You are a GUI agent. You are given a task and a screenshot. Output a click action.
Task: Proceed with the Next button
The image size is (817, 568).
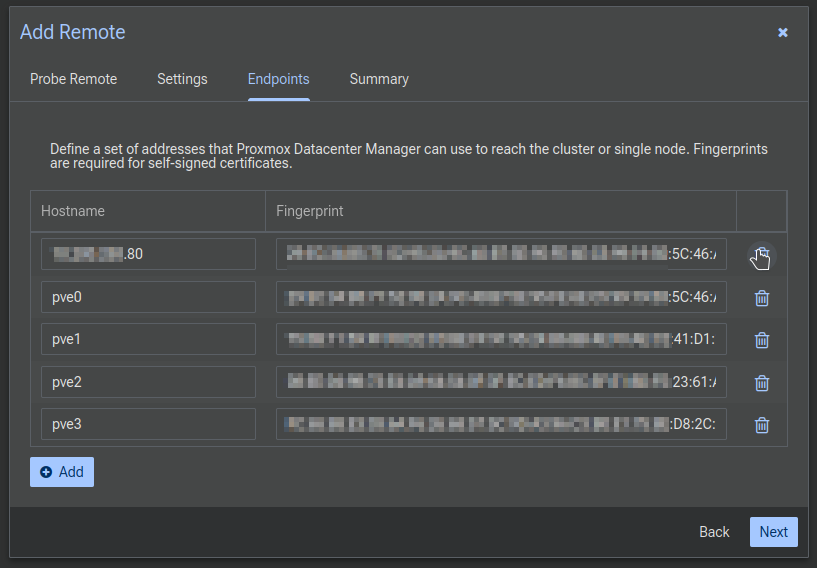(x=773, y=532)
